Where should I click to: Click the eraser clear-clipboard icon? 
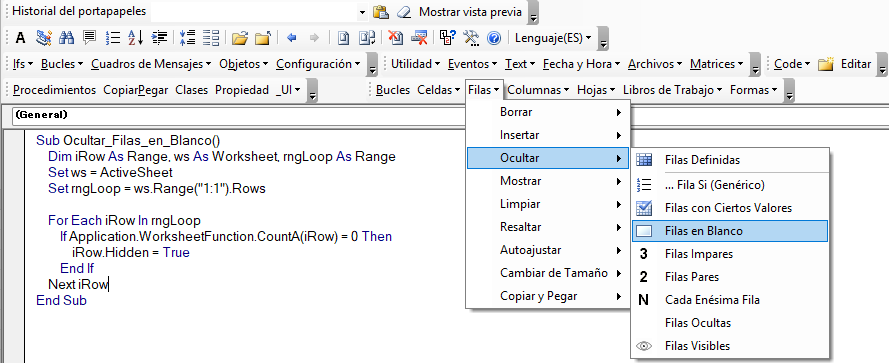(404, 11)
